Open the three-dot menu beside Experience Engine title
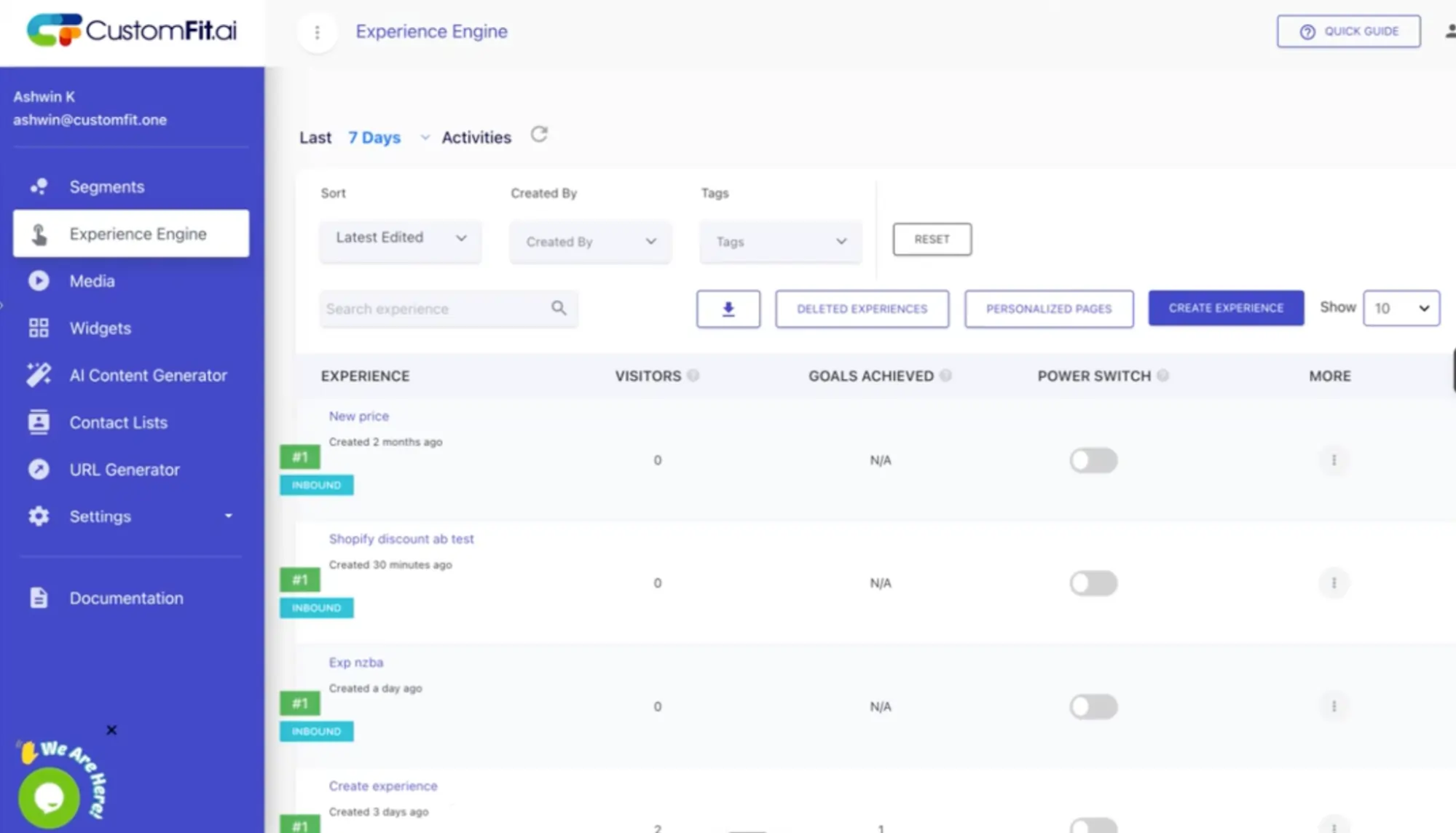The height and width of the screenshot is (833, 1456). (317, 32)
